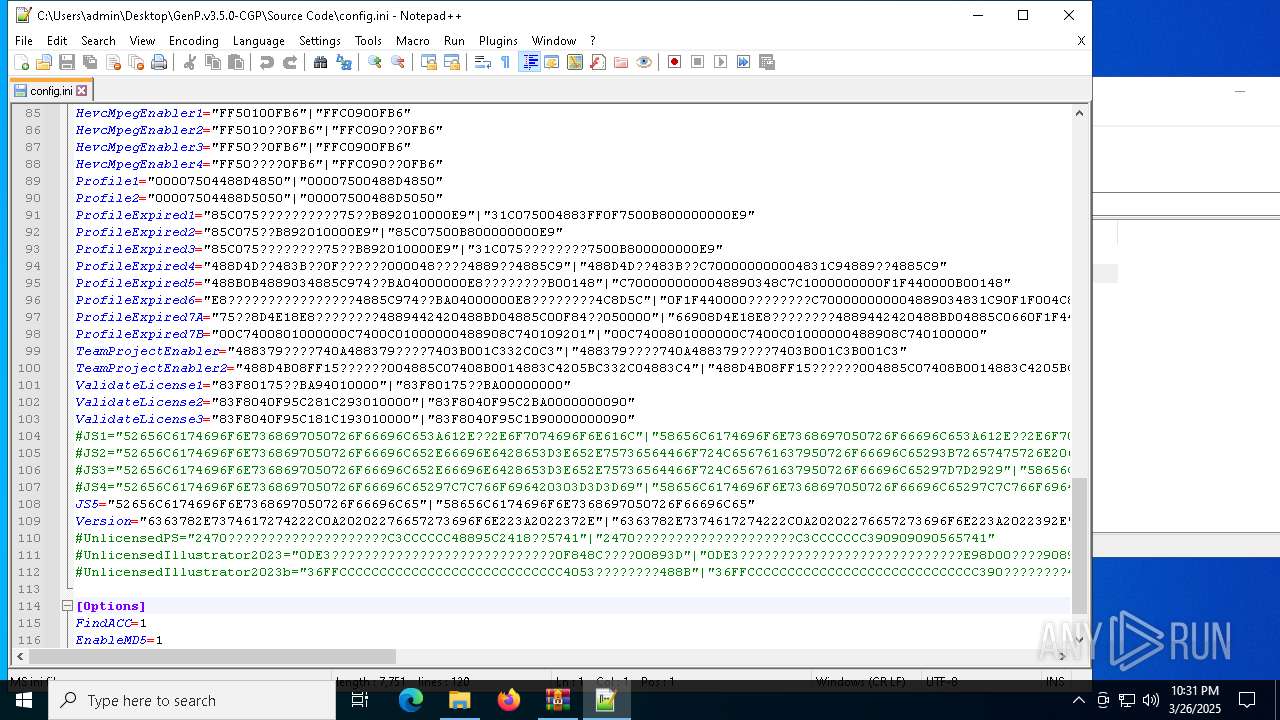Toggle synchronize vertical scrolling
The width and height of the screenshot is (1280, 720).
[429, 62]
